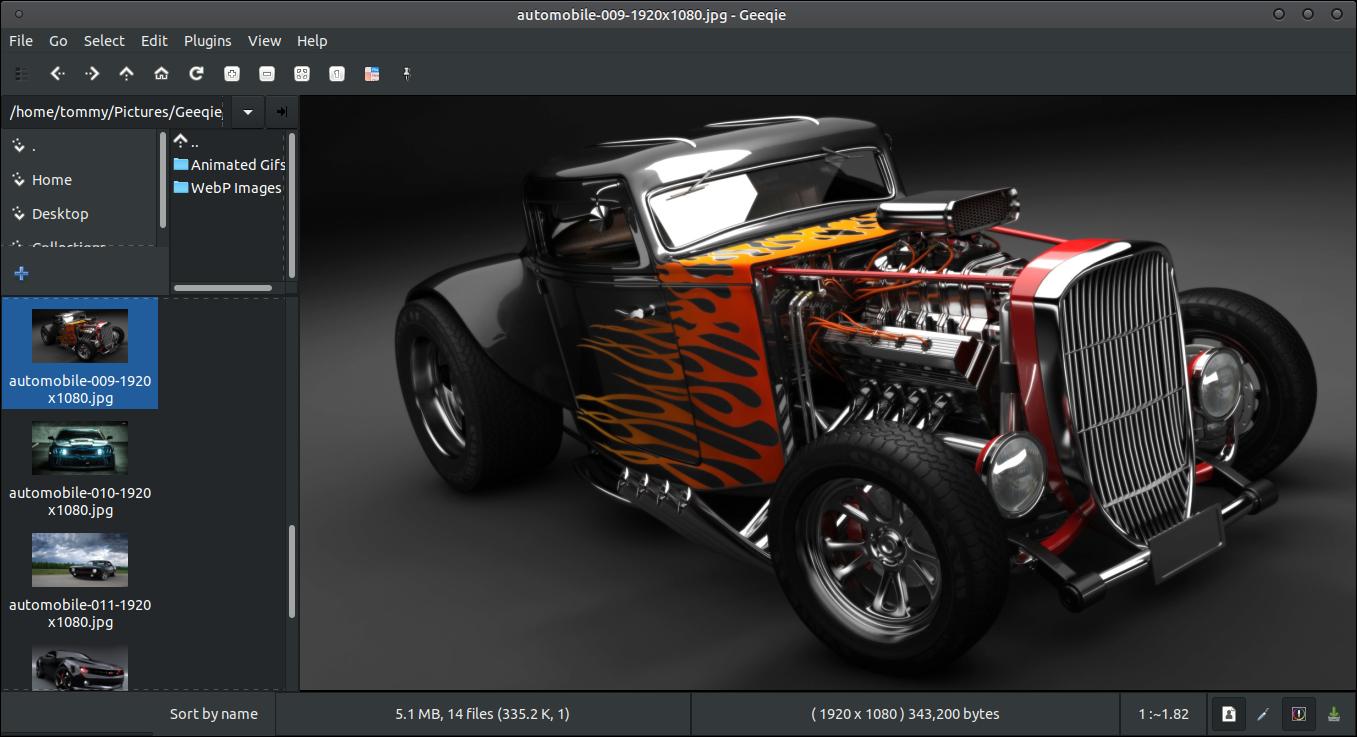Zoom image to fit window

pyautogui.click(x=302, y=73)
